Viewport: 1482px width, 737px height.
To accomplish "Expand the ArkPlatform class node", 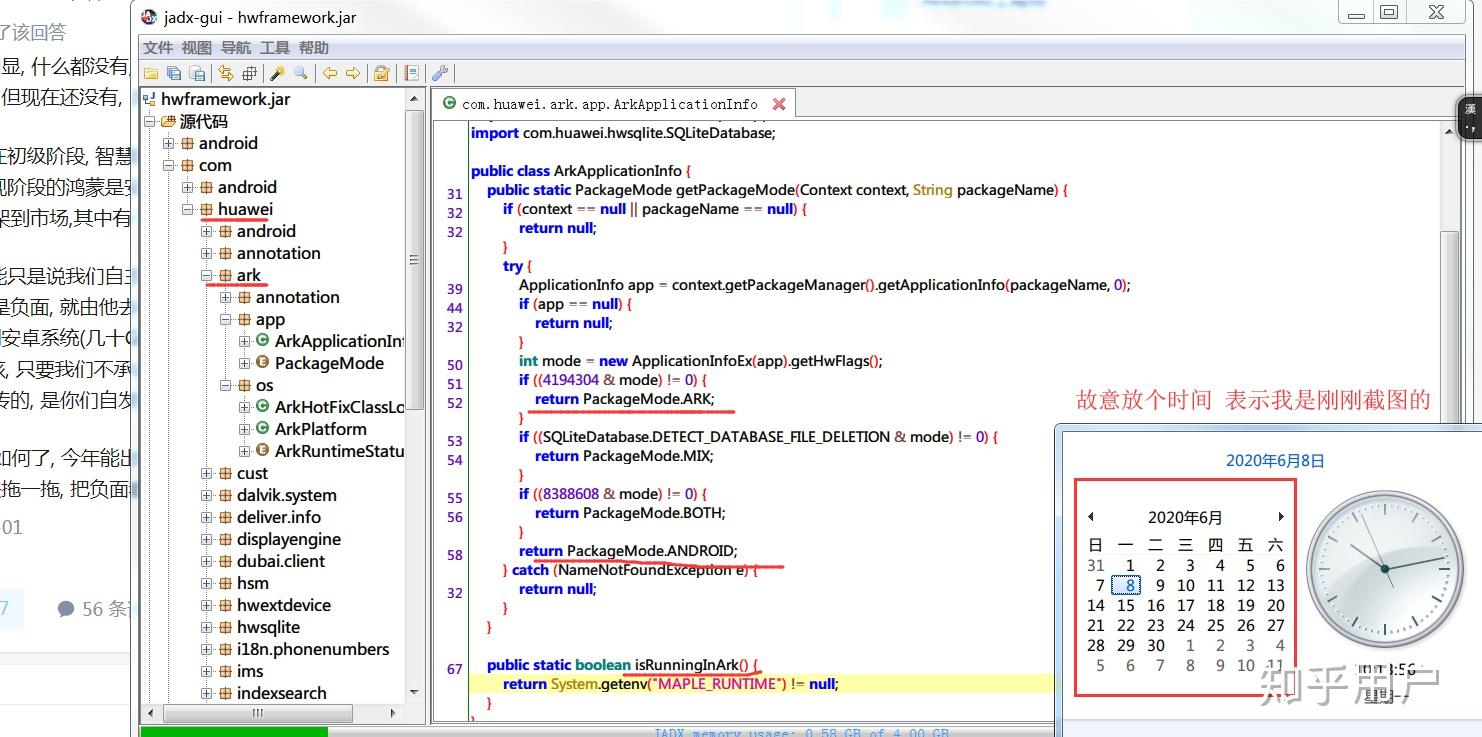I will tap(244, 429).
